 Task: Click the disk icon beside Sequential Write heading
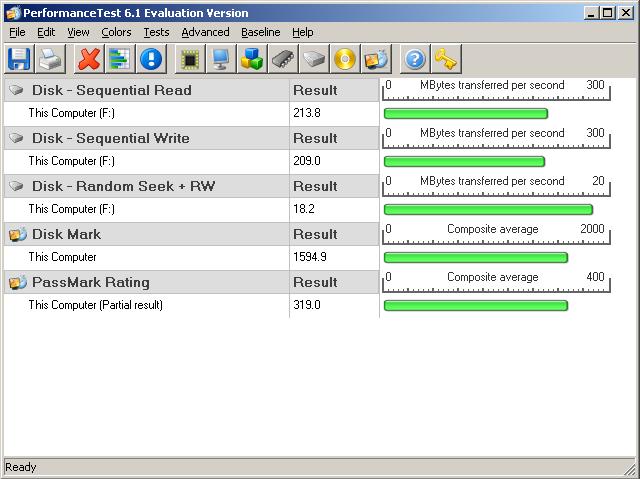[16, 138]
